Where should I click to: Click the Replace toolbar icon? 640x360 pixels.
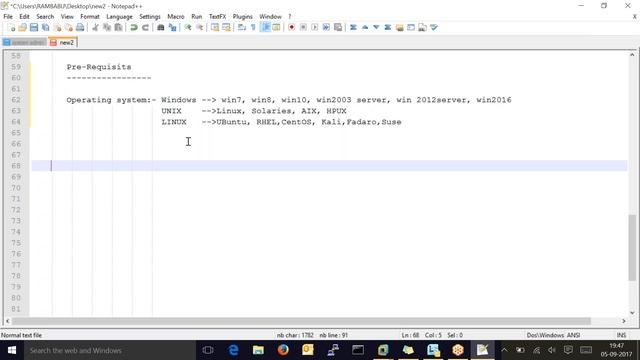pyautogui.click(x=172, y=27)
